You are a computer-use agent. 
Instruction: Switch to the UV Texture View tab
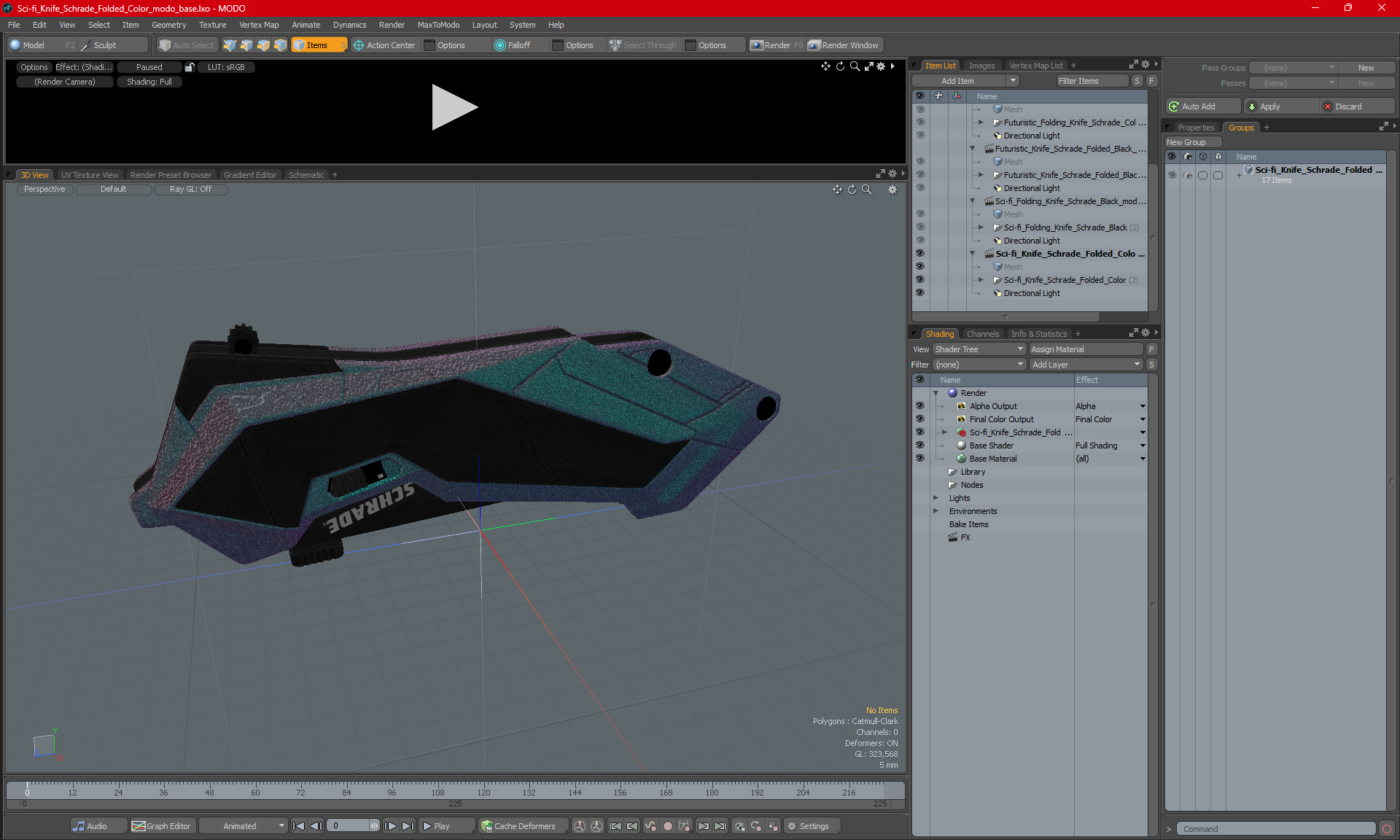pos(90,175)
